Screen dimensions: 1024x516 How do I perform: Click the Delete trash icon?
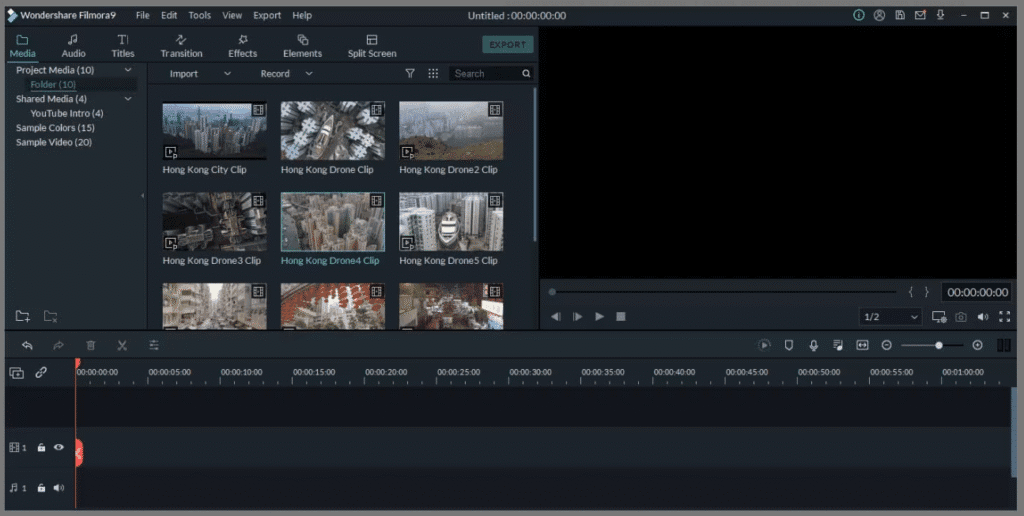[91, 345]
